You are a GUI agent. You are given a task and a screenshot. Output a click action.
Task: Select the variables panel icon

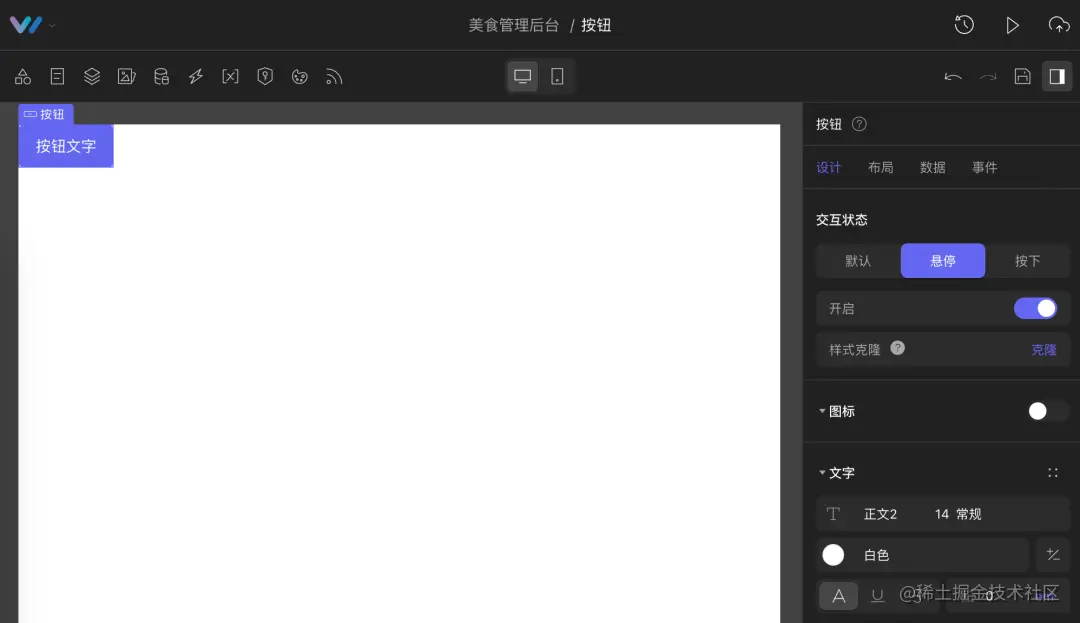click(230, 76)
